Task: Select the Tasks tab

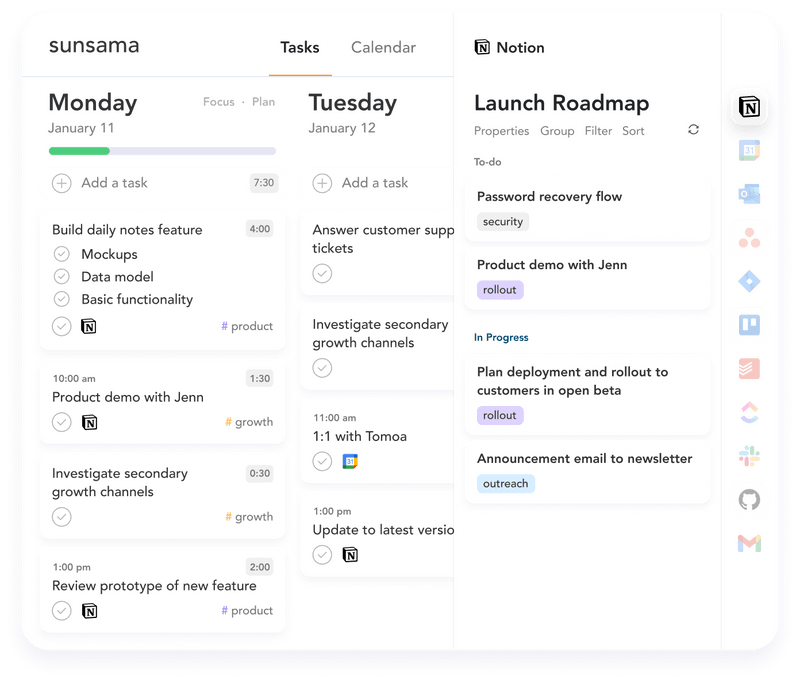Action: tap(300, 47)
